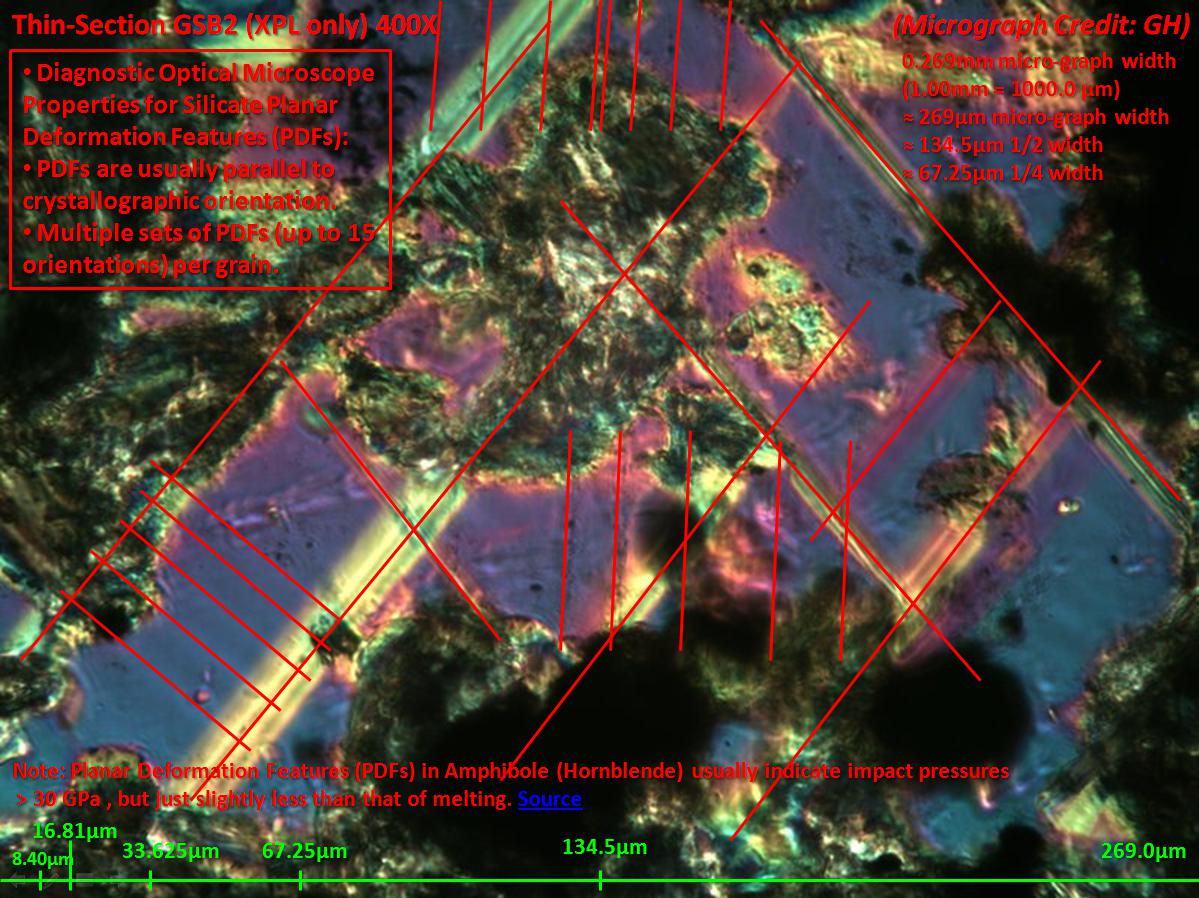Viewport: 1199px width, 898px height.
Task: Click the '≈ 269µm micro-graph width' line
Action: 1035,117
